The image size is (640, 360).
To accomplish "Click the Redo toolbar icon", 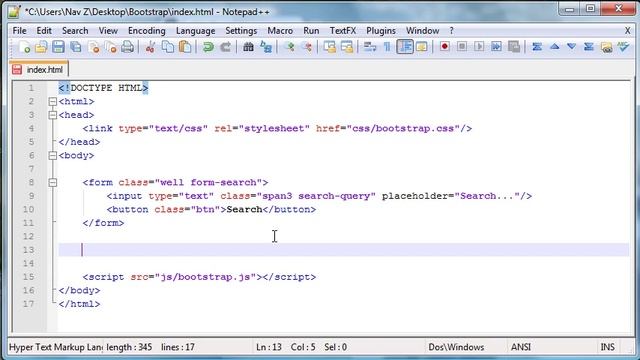I will [225, 47].
